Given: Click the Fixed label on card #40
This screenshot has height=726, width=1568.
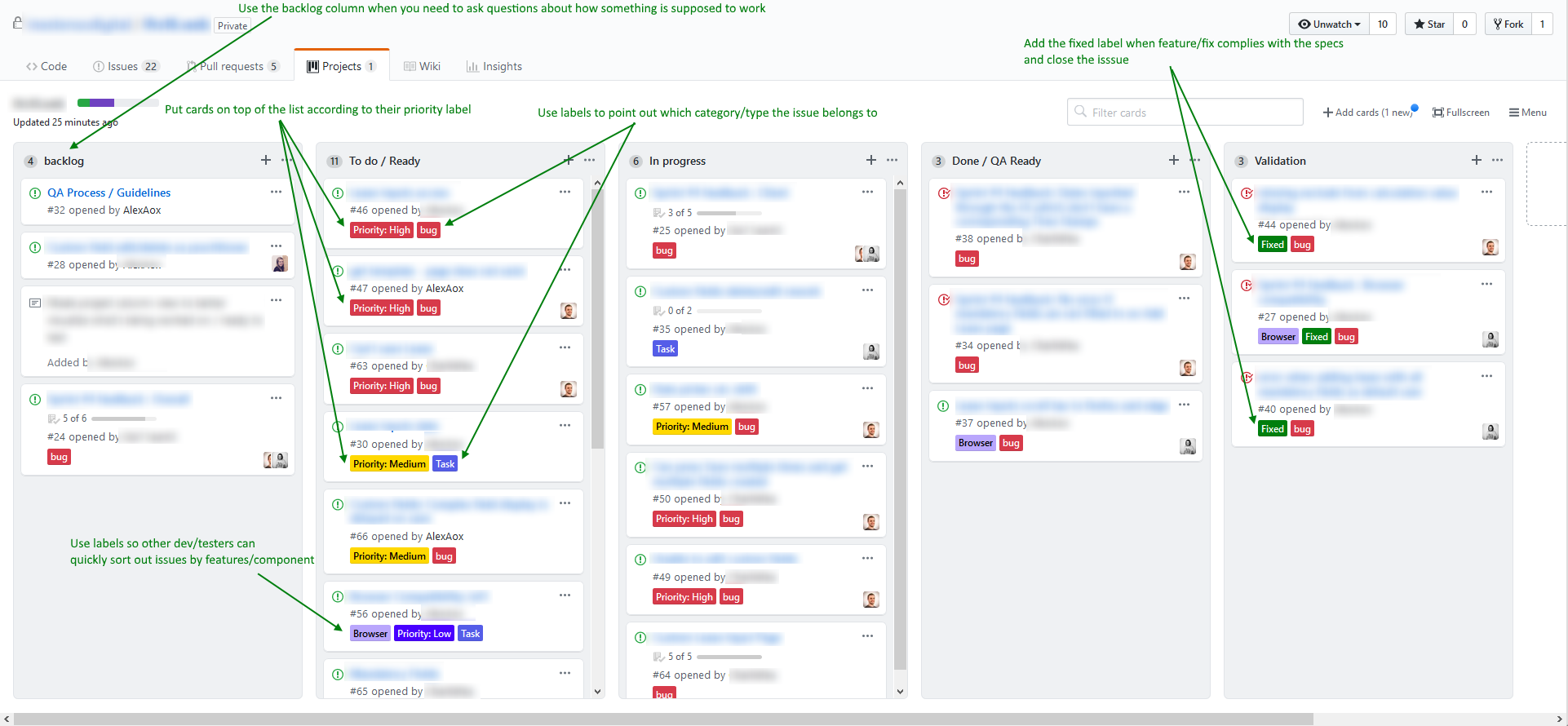Looking at the screenshot, I should (1273, 429).
